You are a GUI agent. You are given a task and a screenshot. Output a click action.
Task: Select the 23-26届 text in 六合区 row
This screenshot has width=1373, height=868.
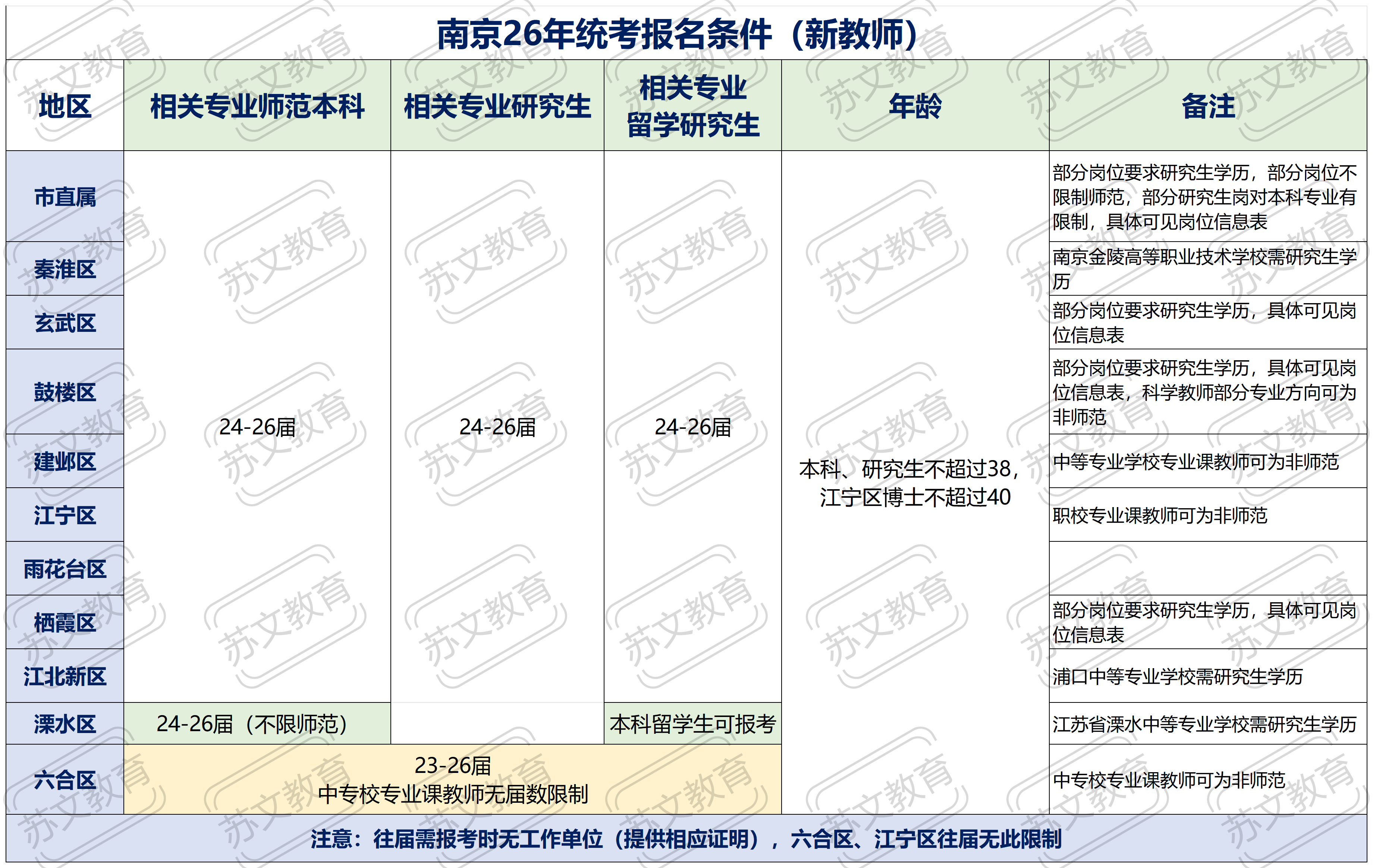(x=453, y=765)
